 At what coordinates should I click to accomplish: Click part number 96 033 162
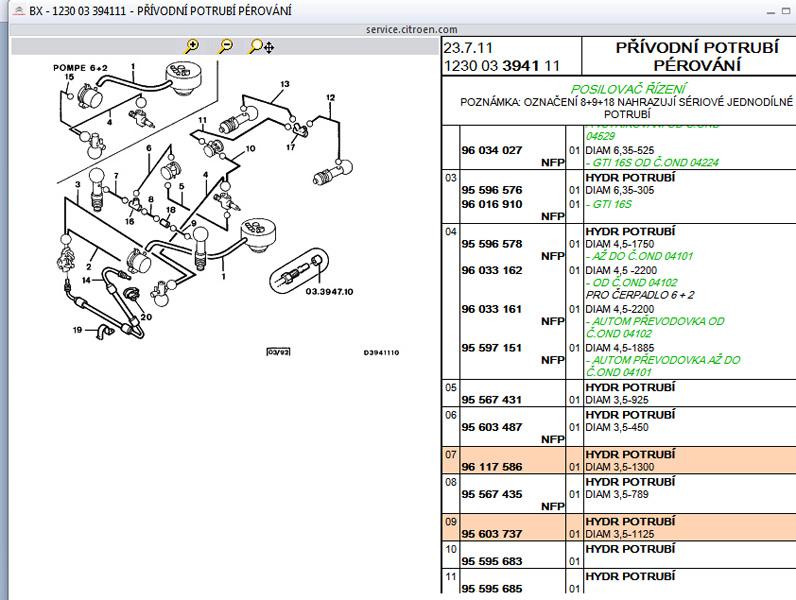pyautogui.click(x=491, y=270)
